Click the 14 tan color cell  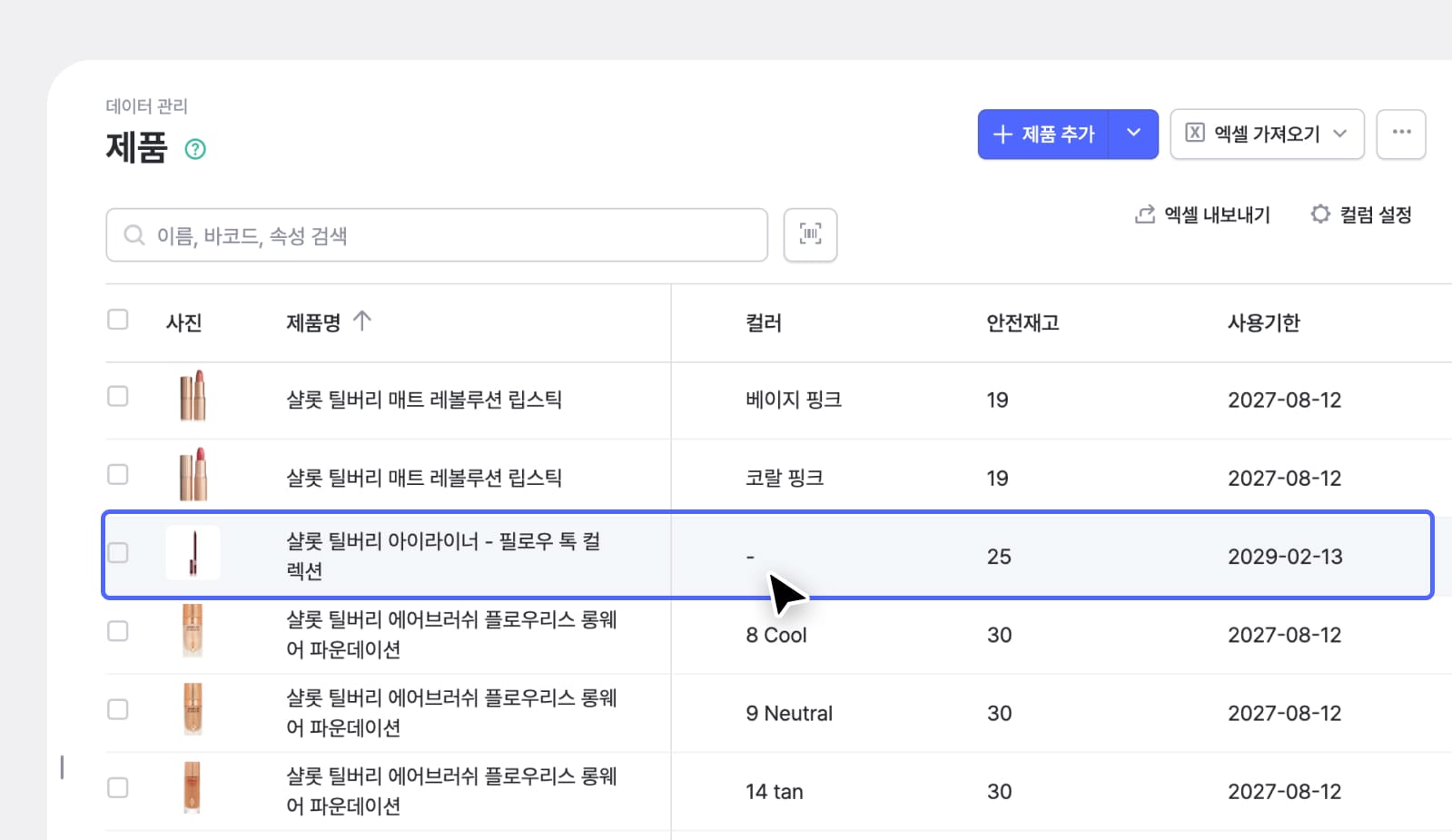[775, 791]
